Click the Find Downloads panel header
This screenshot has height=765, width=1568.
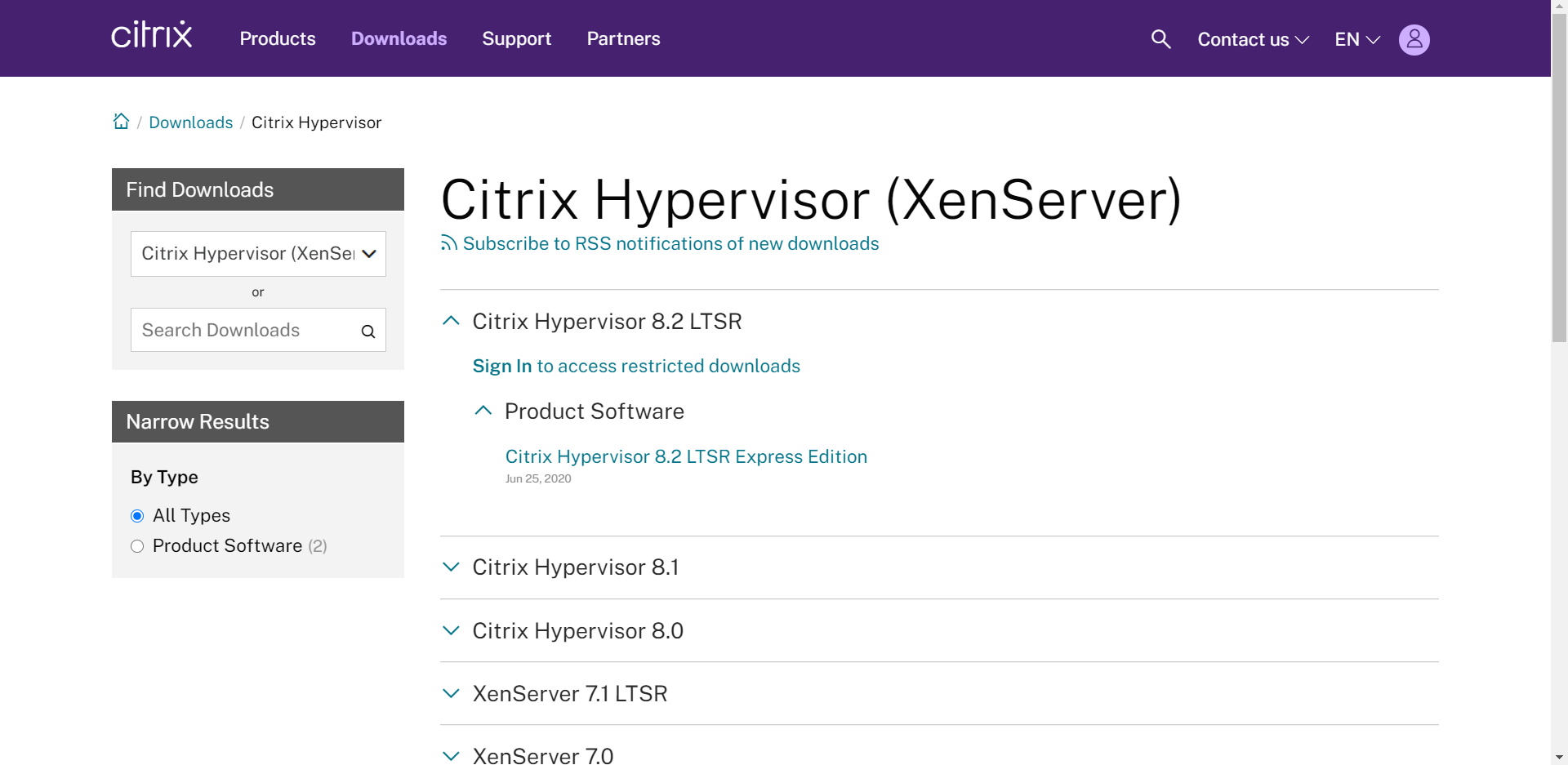[x=258, y=189]
